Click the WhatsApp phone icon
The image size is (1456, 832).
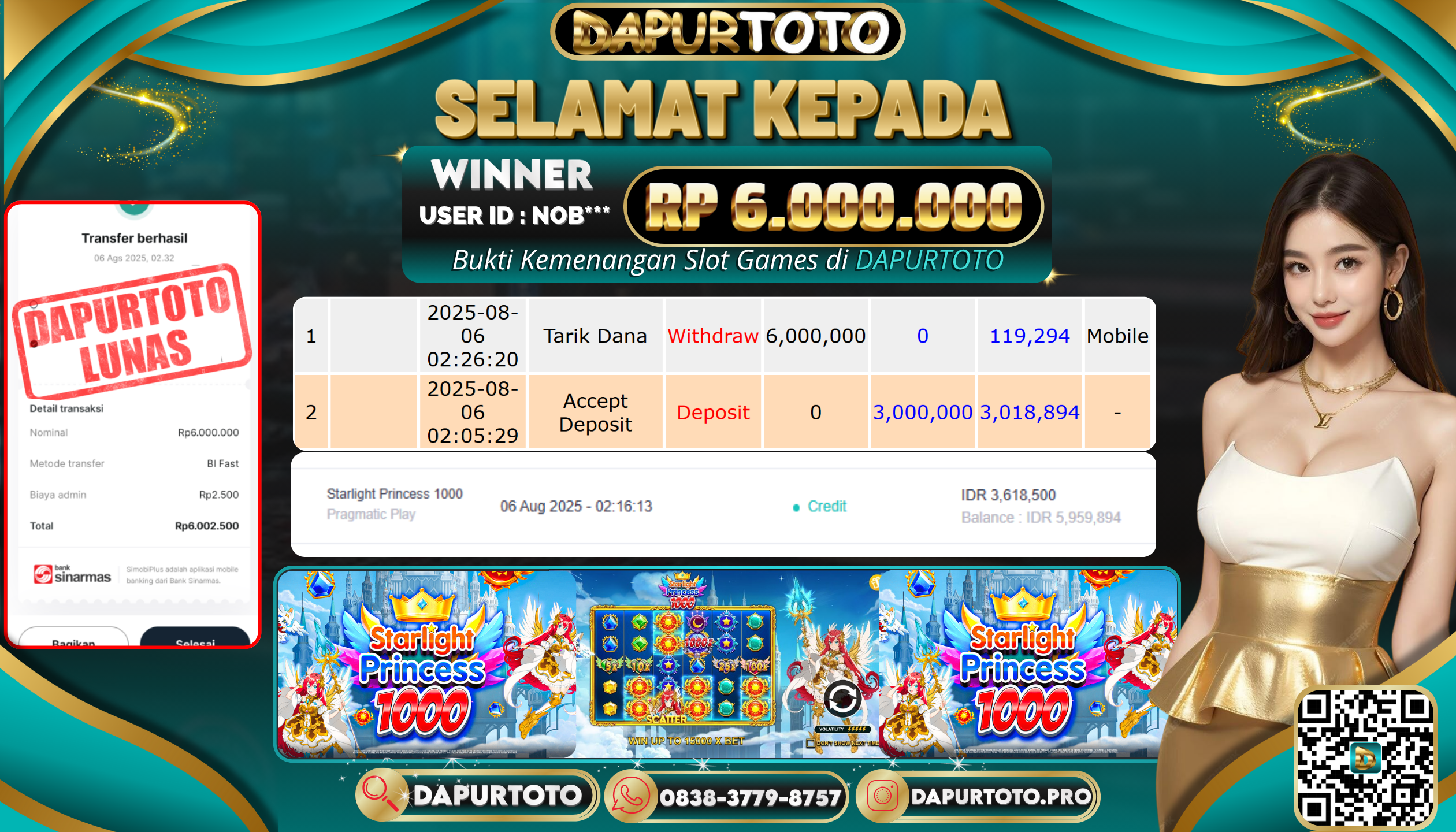pos(631,796)
